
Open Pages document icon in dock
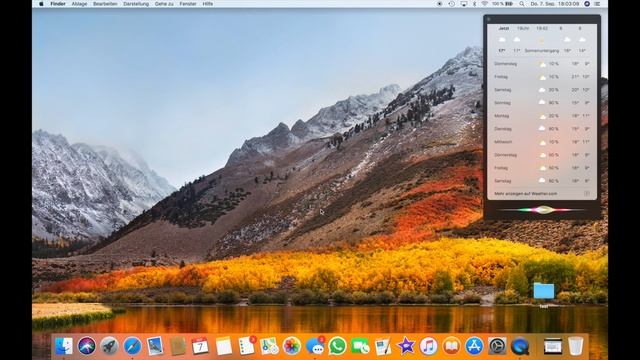pyautogui.click(x=383, y=346)
